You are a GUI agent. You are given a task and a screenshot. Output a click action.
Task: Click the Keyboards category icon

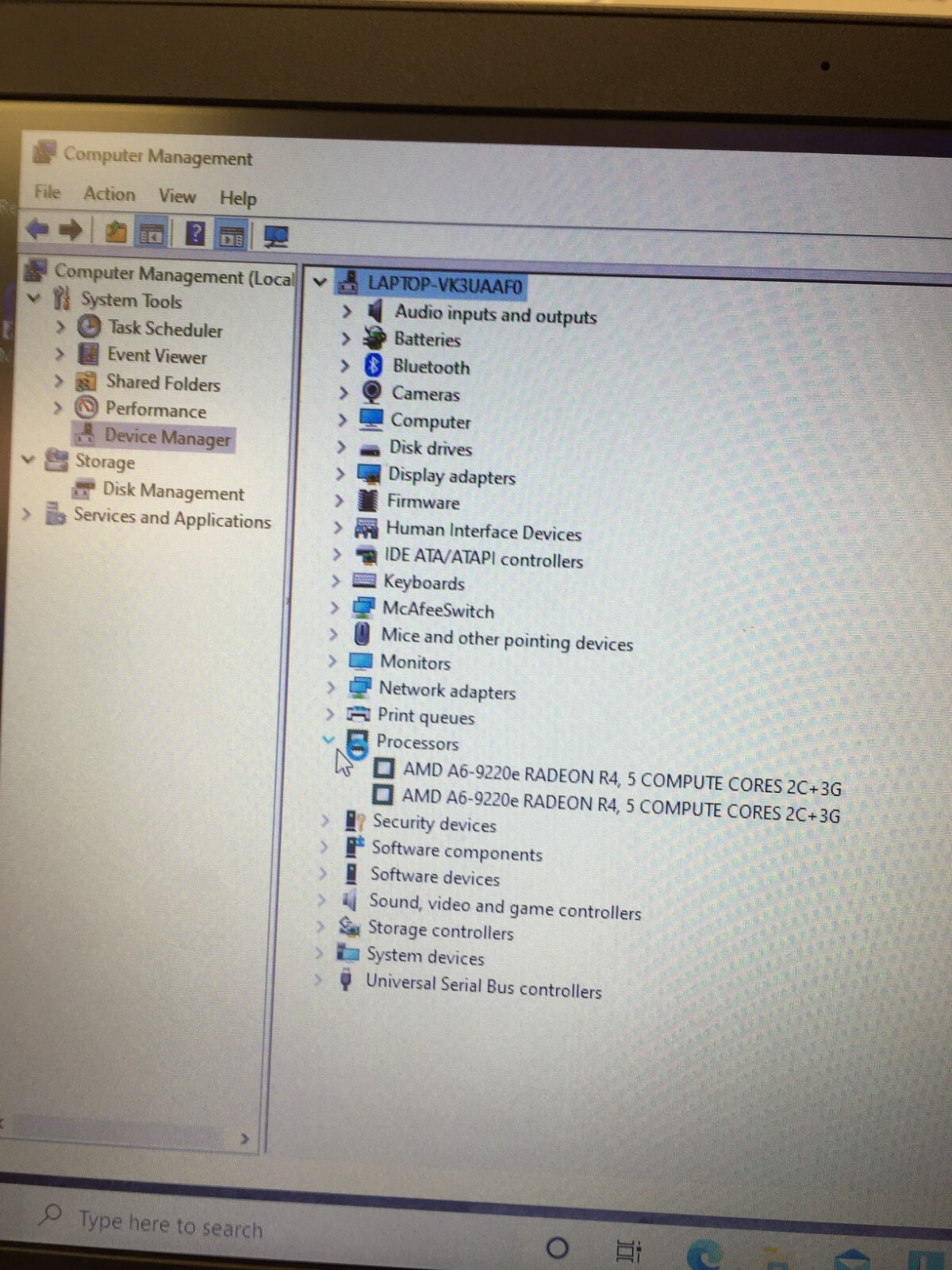pos(364,580)
